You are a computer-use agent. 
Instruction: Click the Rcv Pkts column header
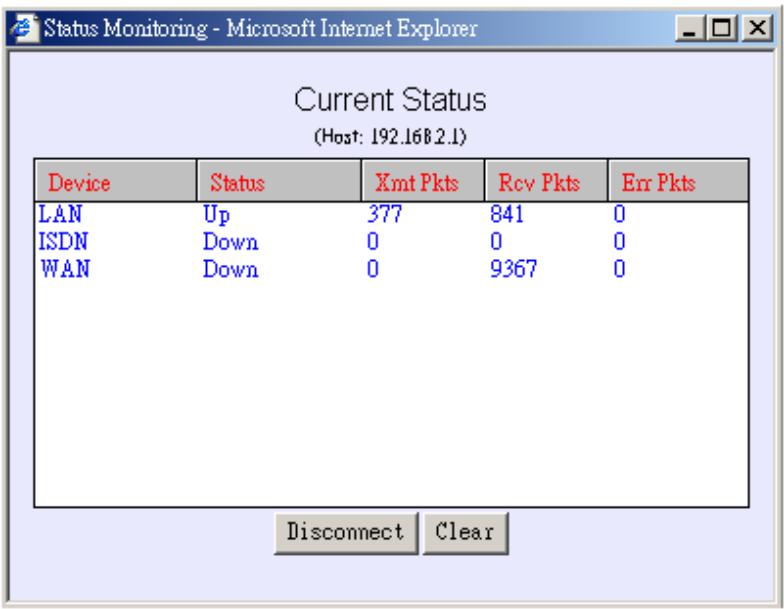coord(546,180)
